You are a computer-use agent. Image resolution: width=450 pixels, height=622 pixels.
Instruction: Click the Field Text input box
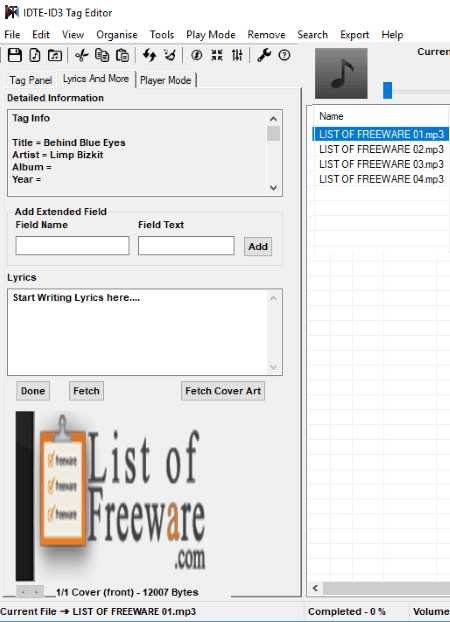(186, 246)
